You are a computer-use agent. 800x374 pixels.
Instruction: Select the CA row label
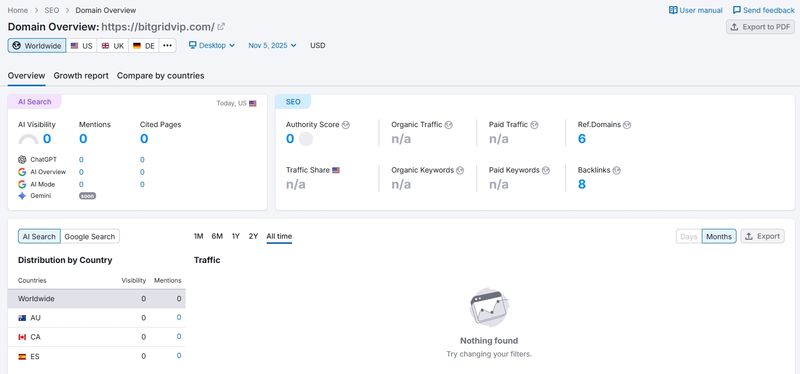[x=35, y=337]
